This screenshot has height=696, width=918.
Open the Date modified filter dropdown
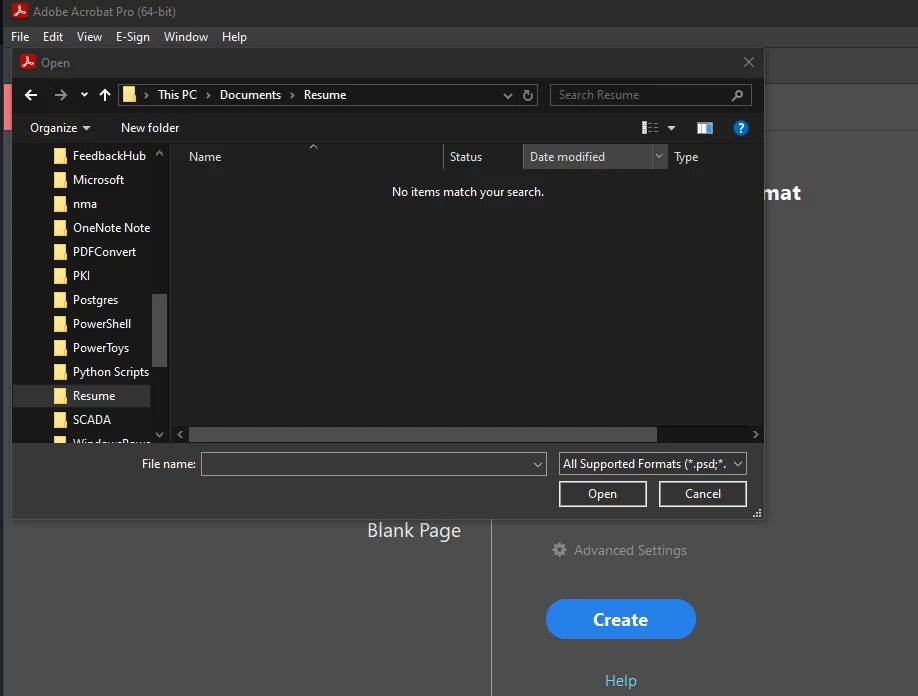click(659, 156)
